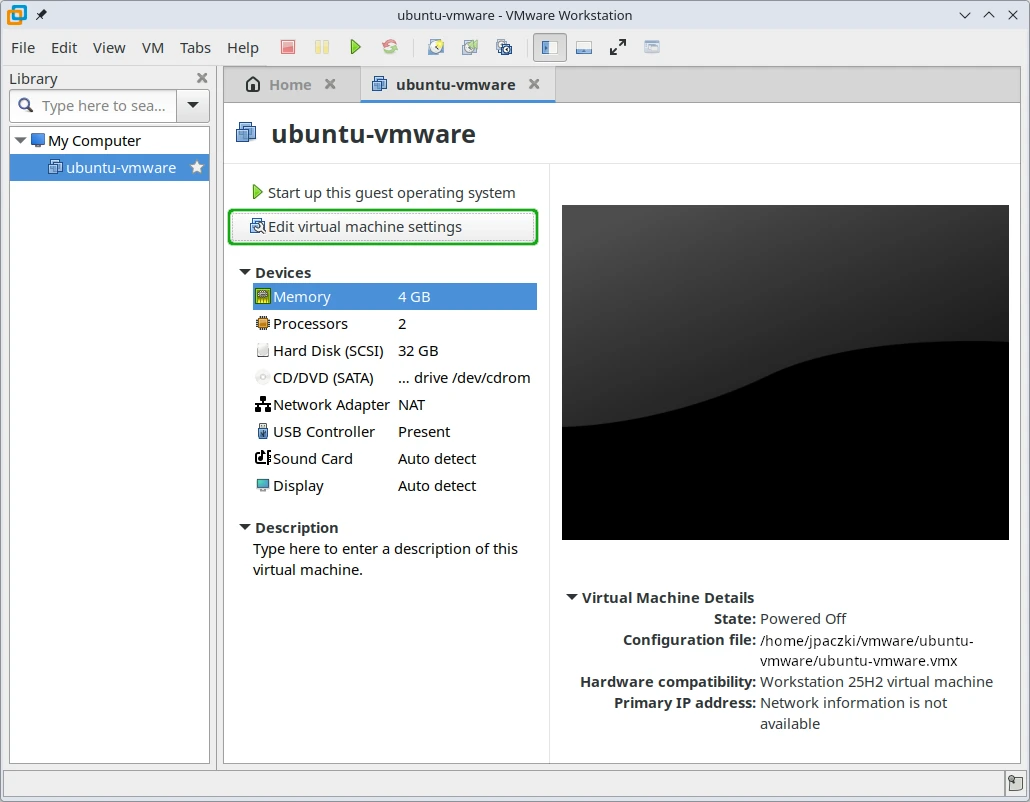Click the library star icon beside ubuntu-vmware

pyautogui.click(x=197, y=168)
